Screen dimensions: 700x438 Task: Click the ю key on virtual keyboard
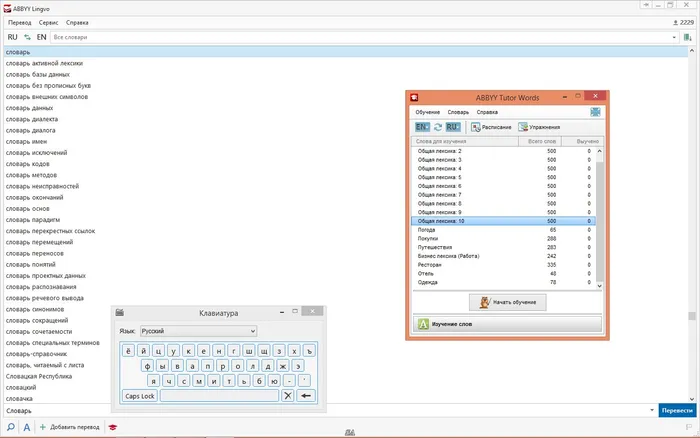point(274,381)
